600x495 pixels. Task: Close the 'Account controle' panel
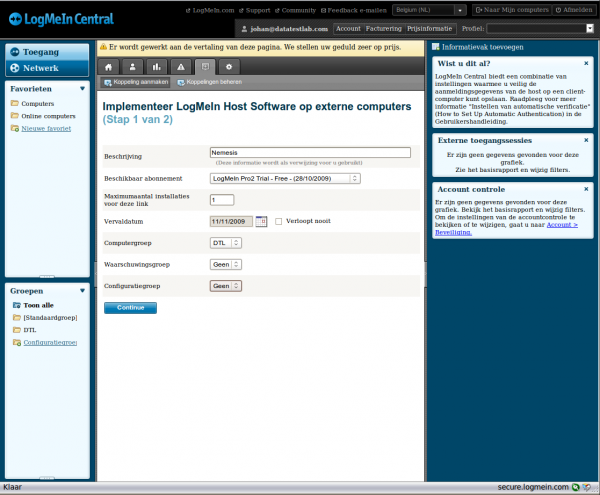pos(586,189)
